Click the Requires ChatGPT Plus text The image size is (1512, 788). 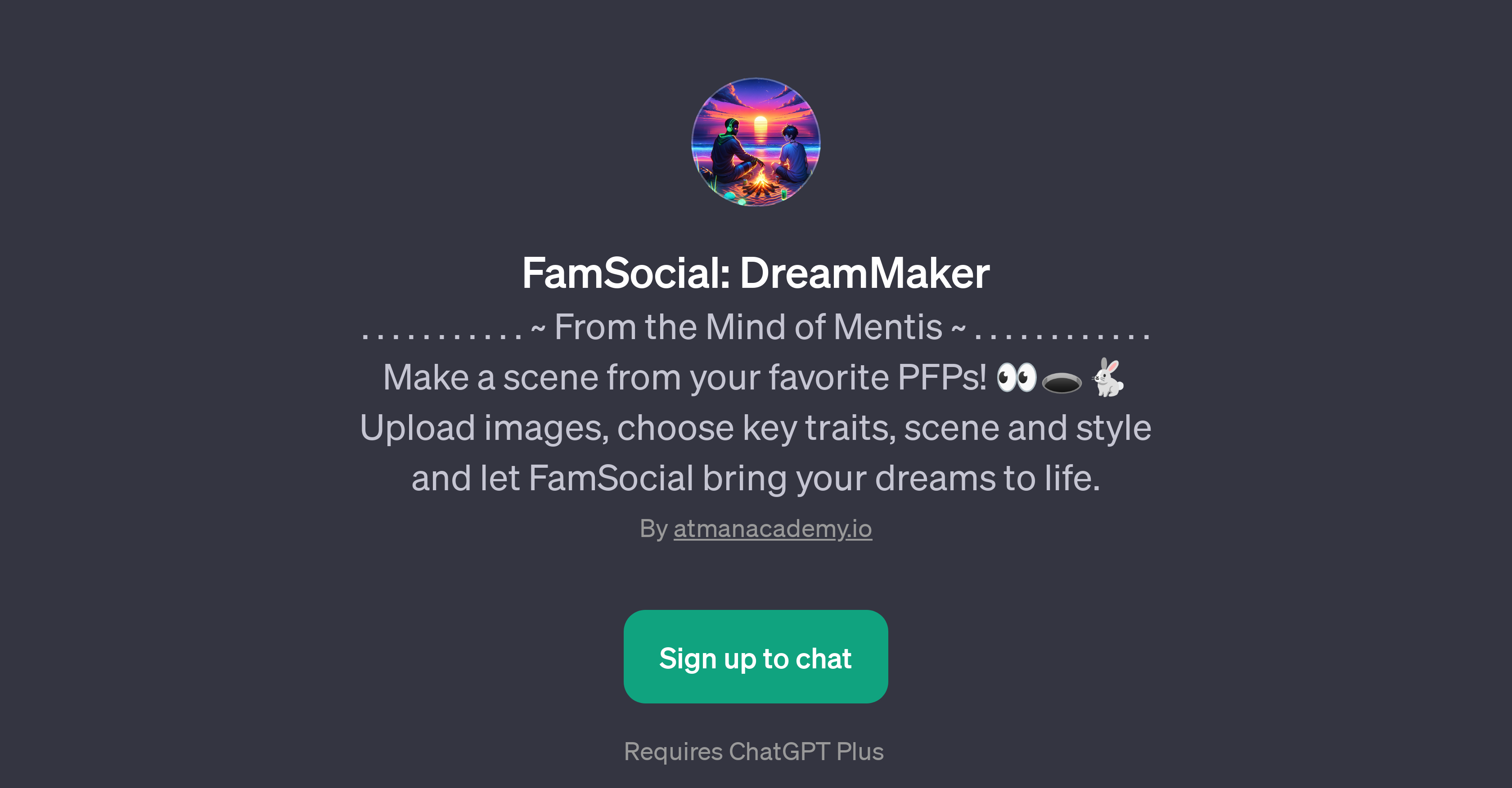pos(754,752)
